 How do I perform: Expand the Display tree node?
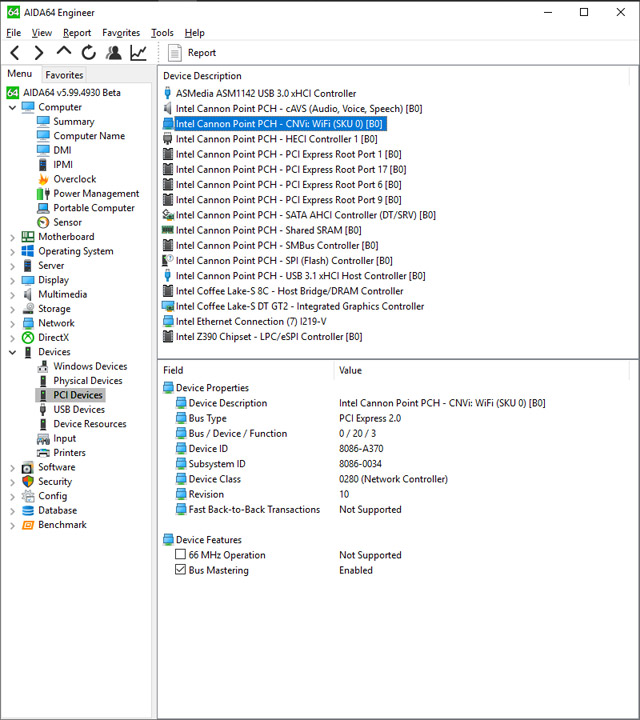[x=12, y=281]
